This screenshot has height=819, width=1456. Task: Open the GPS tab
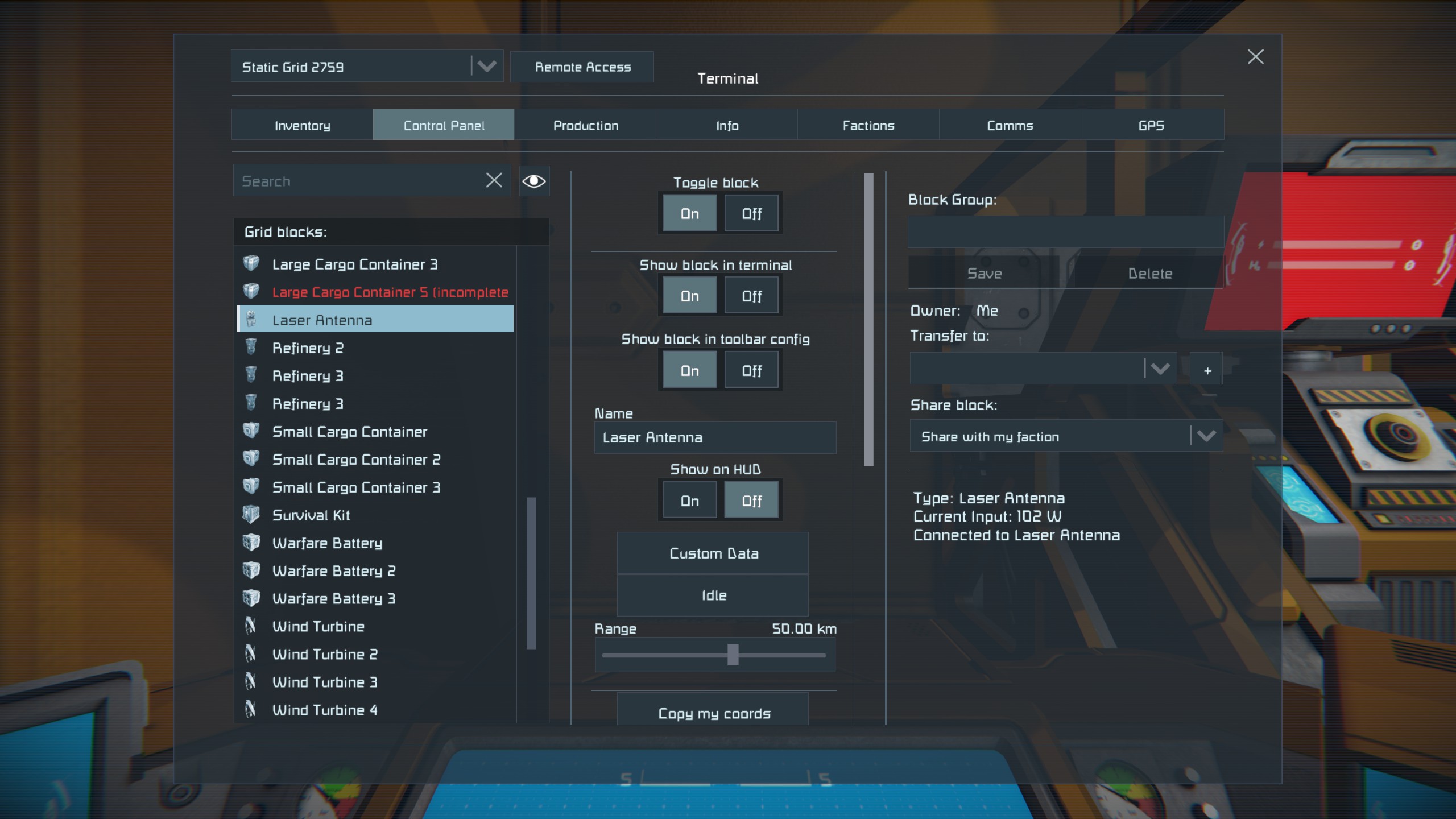pyautogui.click(x=1151, y=125)
